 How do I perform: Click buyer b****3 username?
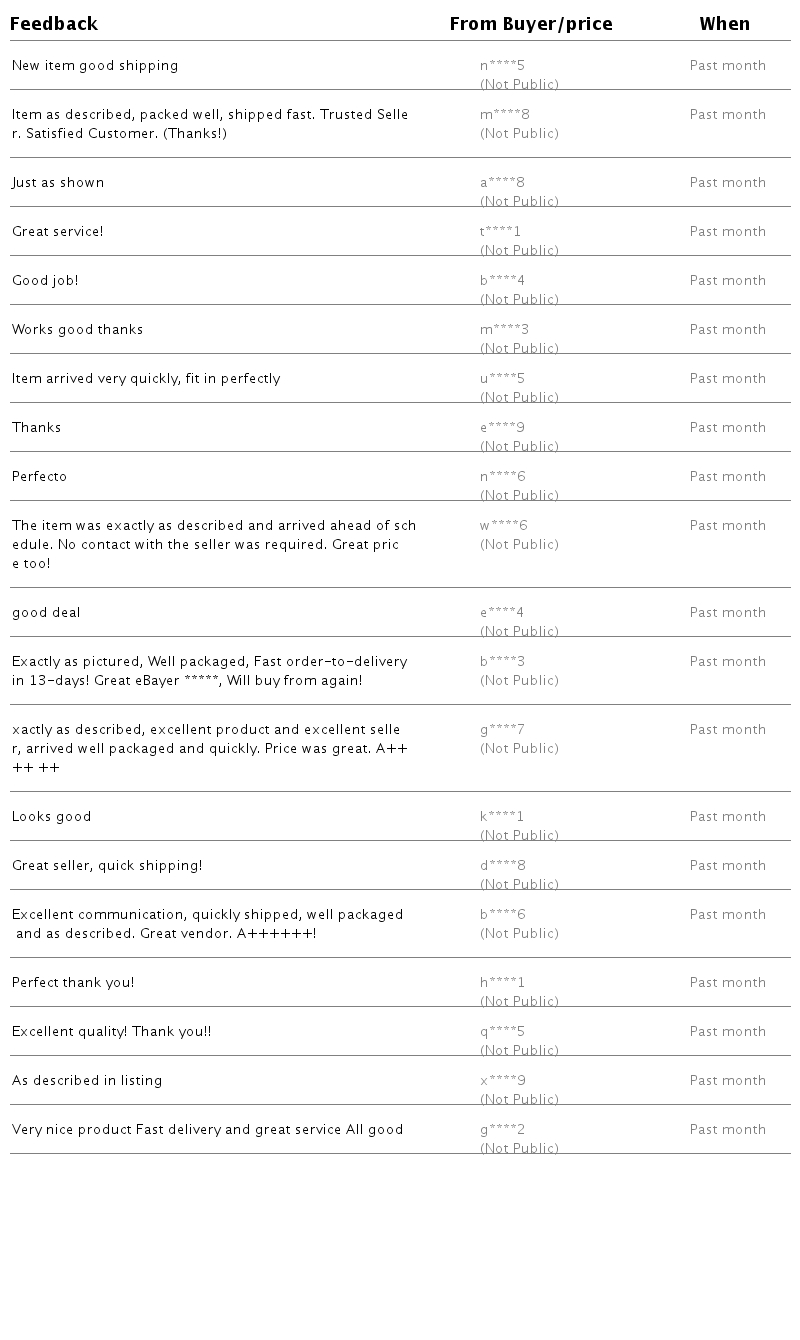click(502, 662)
